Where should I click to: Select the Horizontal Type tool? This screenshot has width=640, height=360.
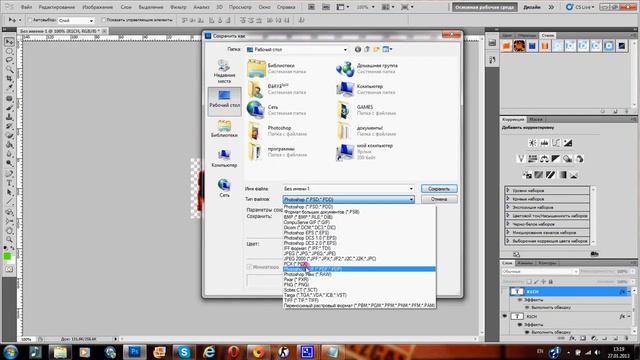[9, 183]
